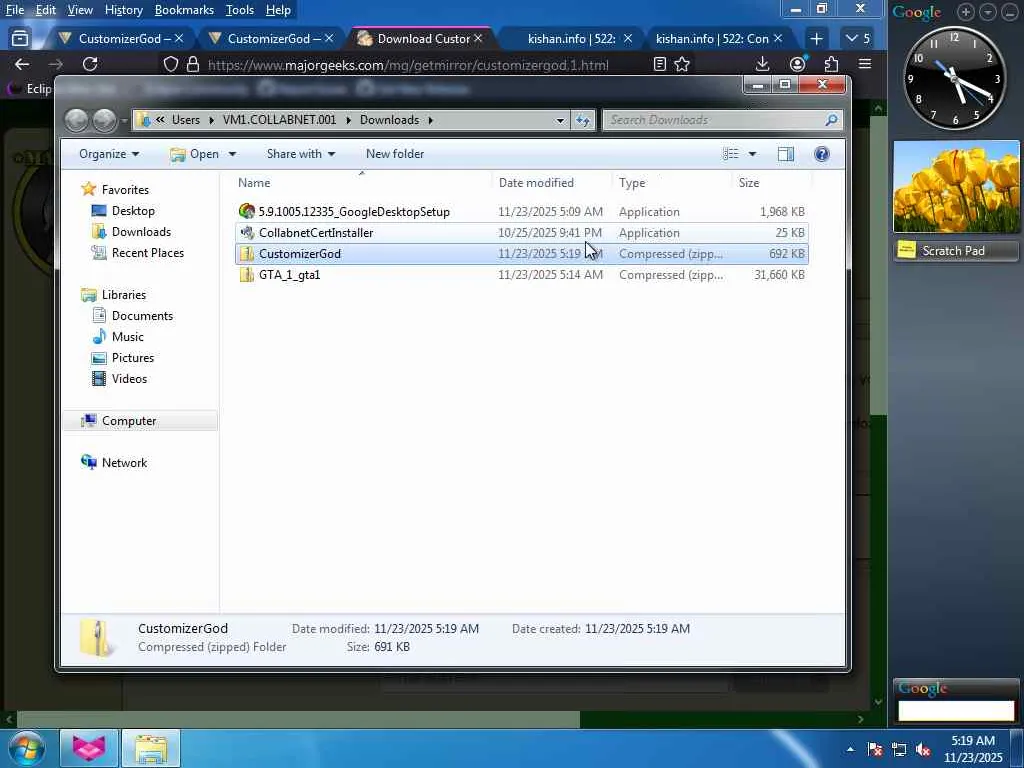Sort by Type column header
Screen dimensions: 1024x768
coord(632,183)
